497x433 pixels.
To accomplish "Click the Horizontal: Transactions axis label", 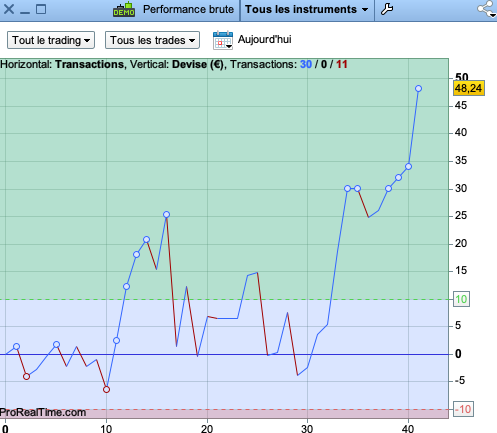I will pyautogui.click(x=62, y=64).
